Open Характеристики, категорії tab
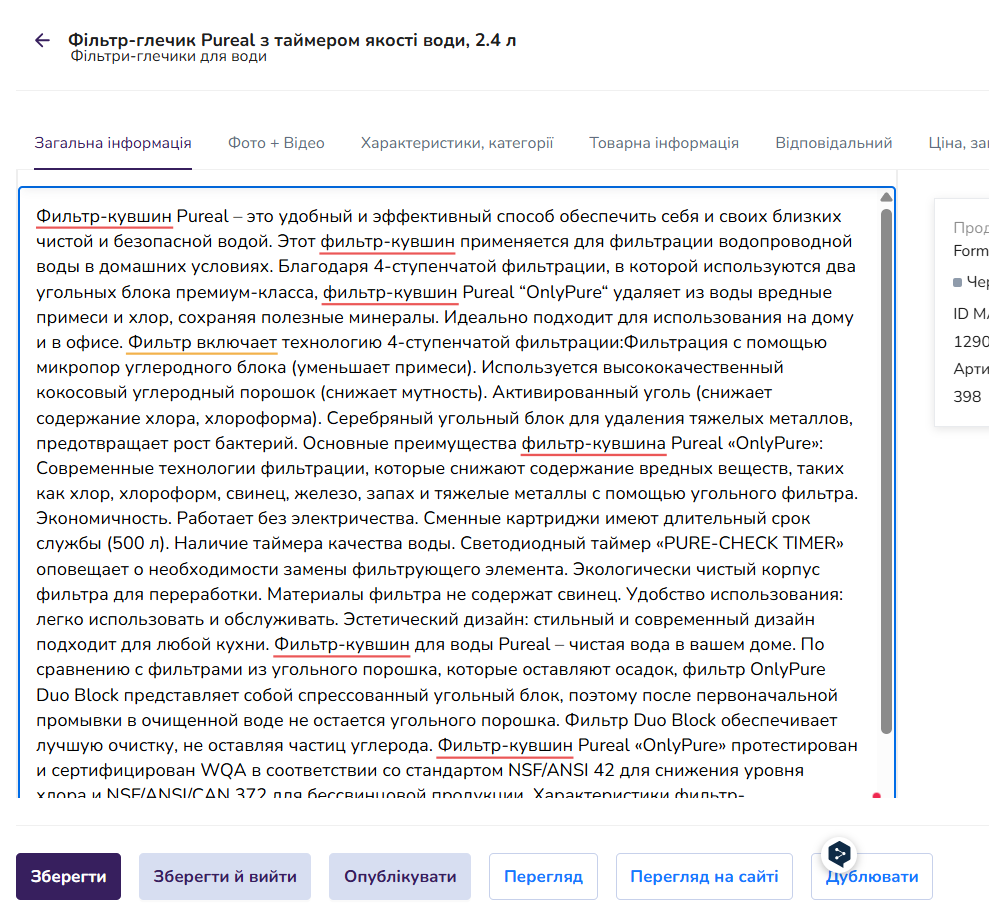This screenshot has height=907, width=989. (x=457, y=143)
